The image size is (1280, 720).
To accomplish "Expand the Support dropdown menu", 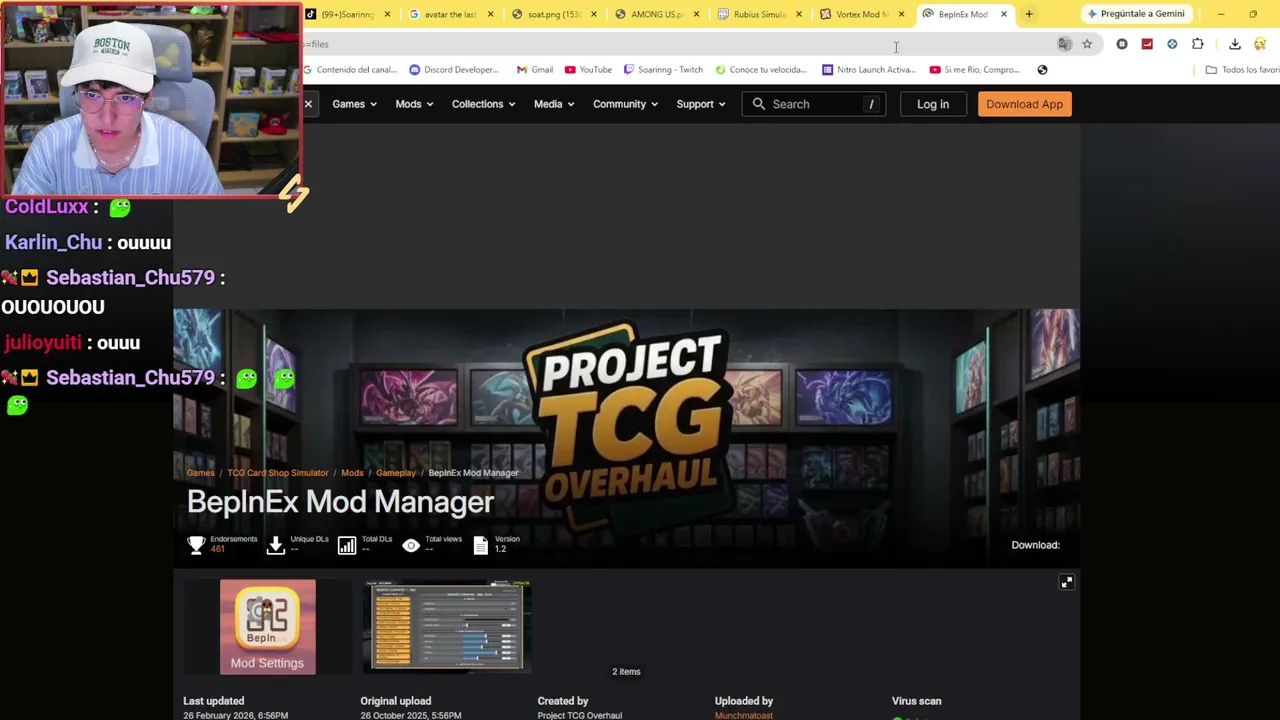I will [700, 104].
